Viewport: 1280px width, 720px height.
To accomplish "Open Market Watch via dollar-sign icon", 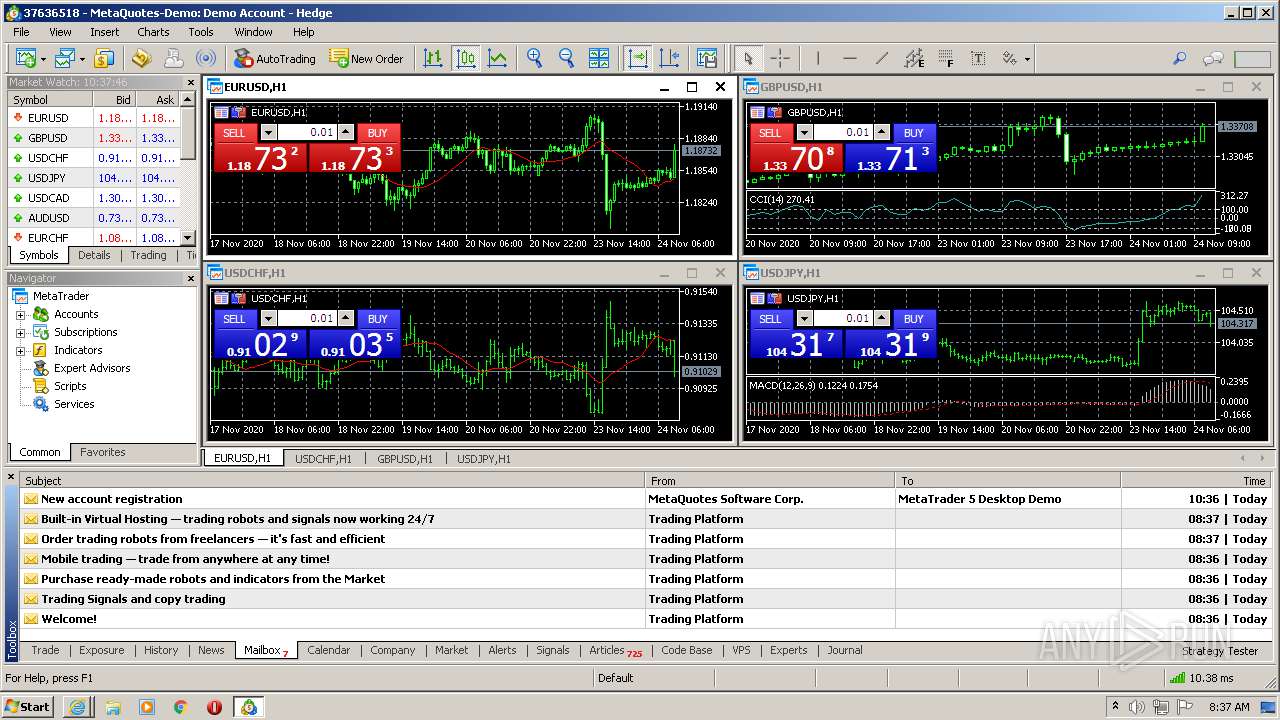I will pyautogui.click(x=104, y=59).
